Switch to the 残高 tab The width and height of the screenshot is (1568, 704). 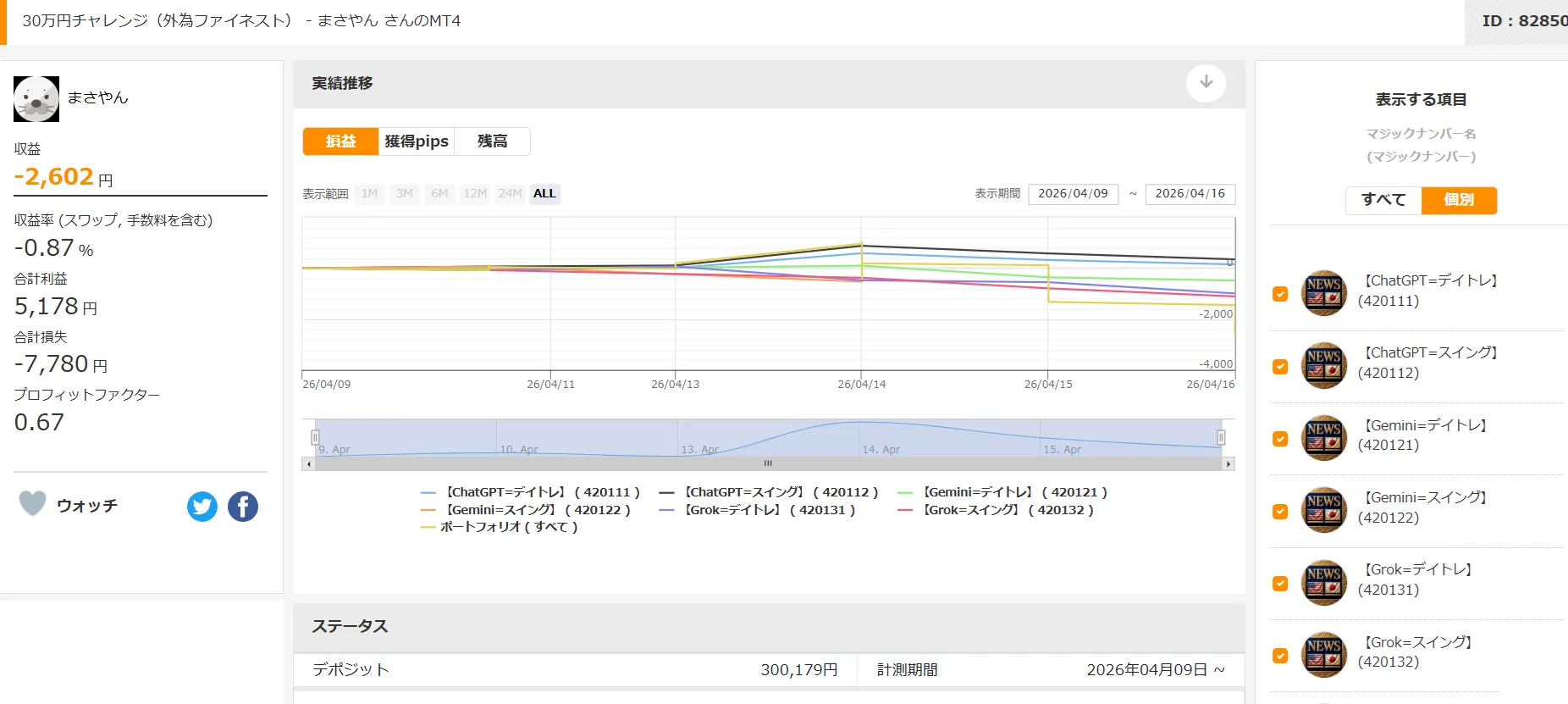[492, 141]
